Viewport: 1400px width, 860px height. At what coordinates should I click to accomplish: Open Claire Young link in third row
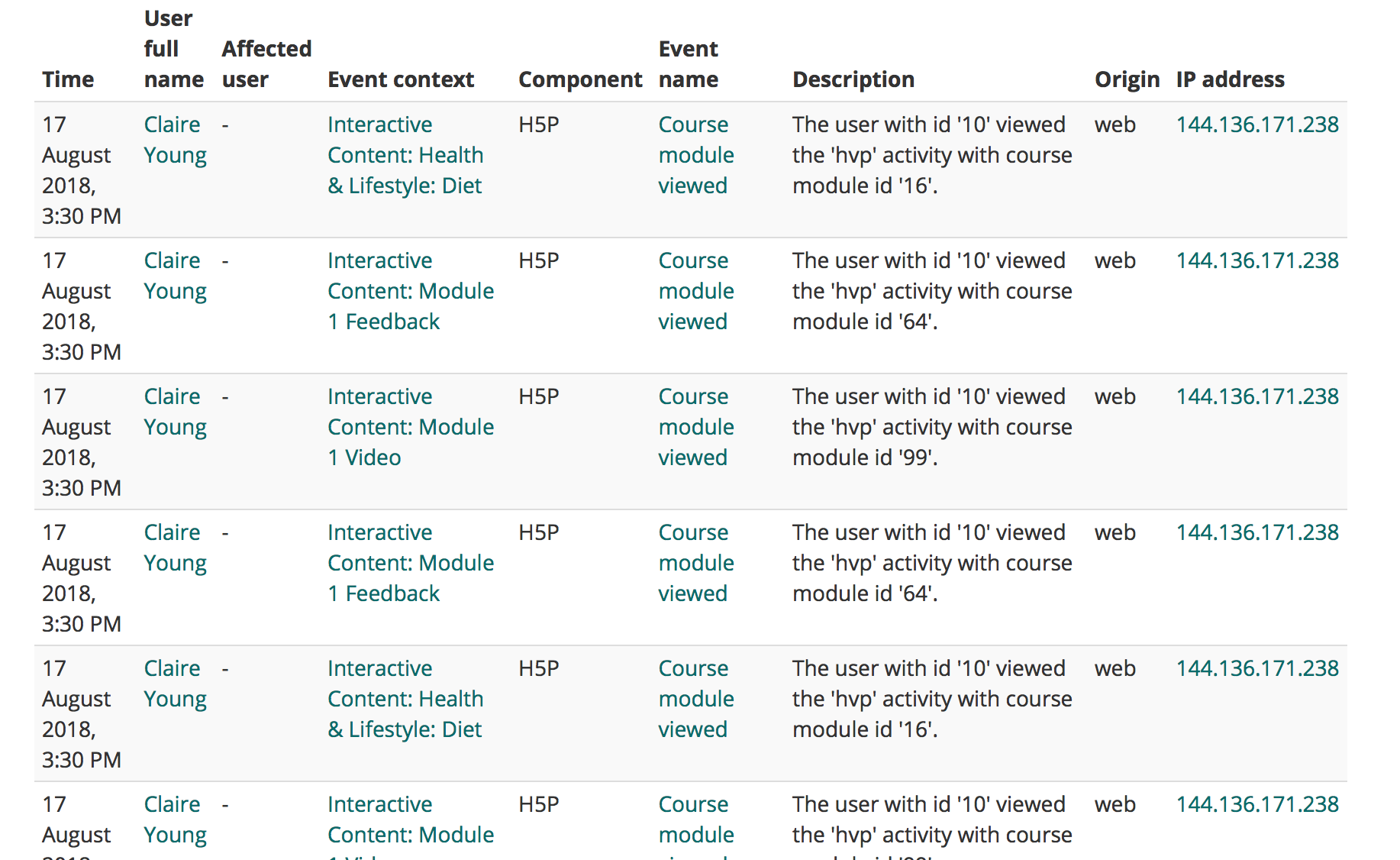coord(173,412)
